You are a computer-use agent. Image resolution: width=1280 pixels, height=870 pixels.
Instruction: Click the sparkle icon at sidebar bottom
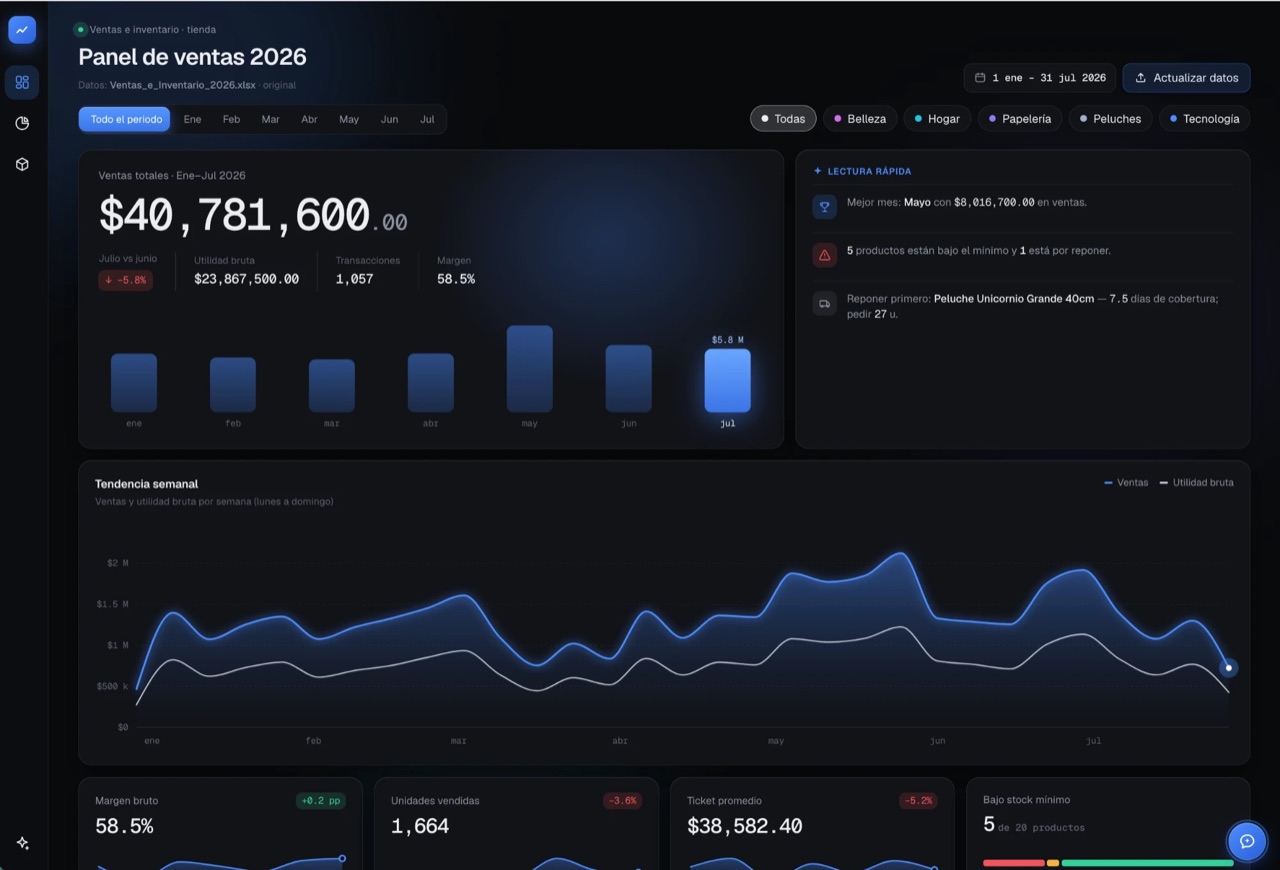[x=22, y=843]
